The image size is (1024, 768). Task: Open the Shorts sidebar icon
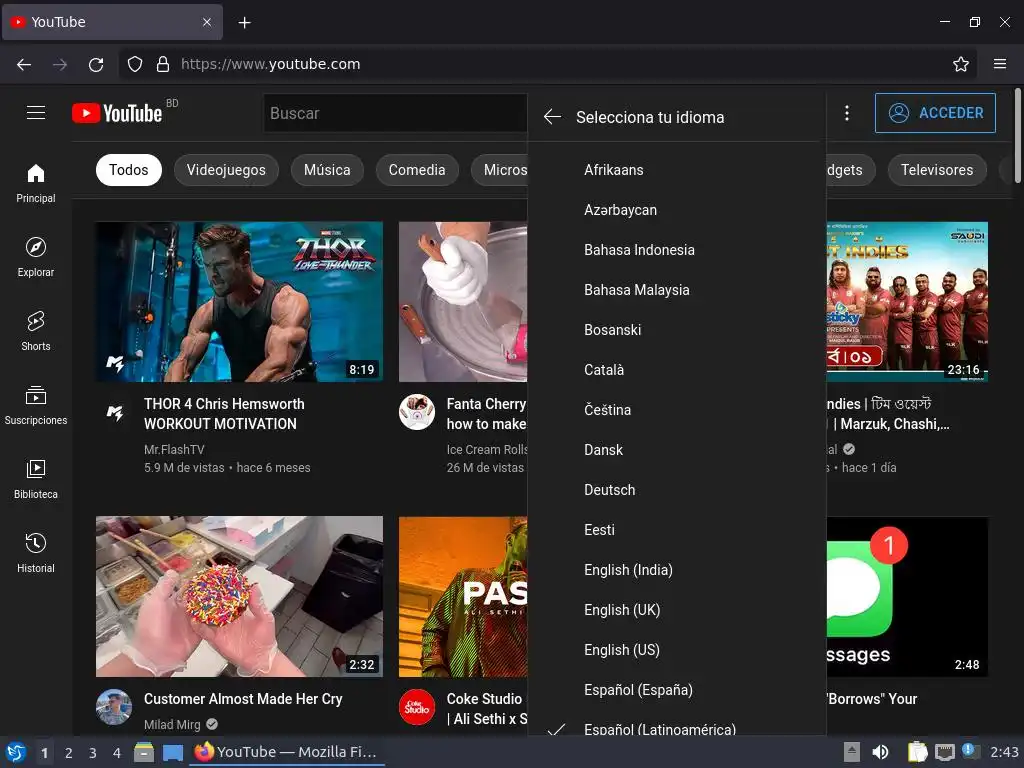coord(36,321)
